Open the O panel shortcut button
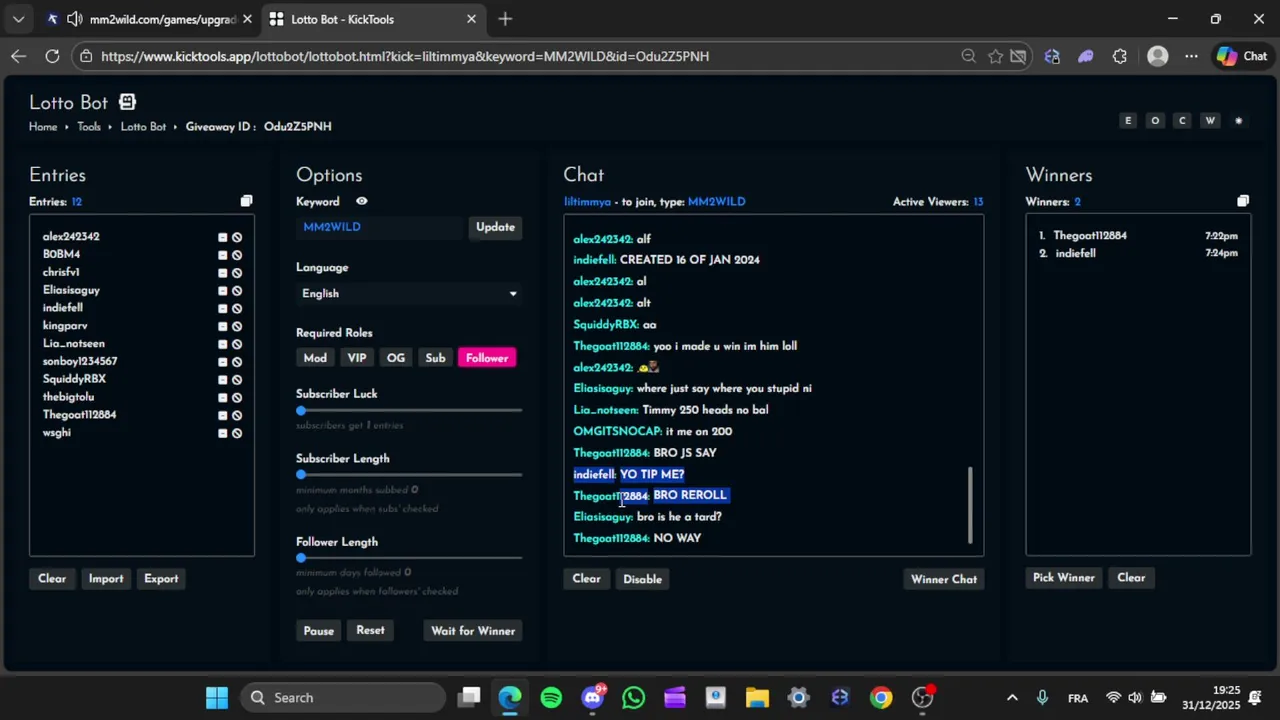The width and height of the screenshot is (1280, 720). pyautogui.click(x=1155, y=120)
